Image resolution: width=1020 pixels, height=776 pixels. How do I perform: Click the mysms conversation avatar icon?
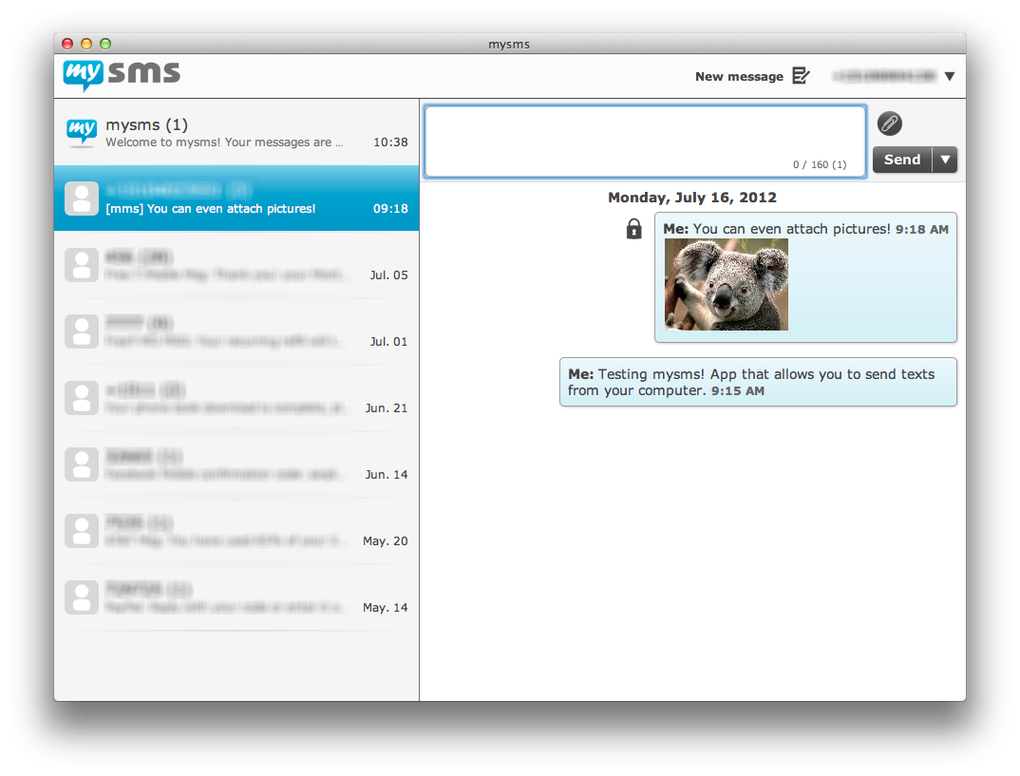tap(81, 132)
